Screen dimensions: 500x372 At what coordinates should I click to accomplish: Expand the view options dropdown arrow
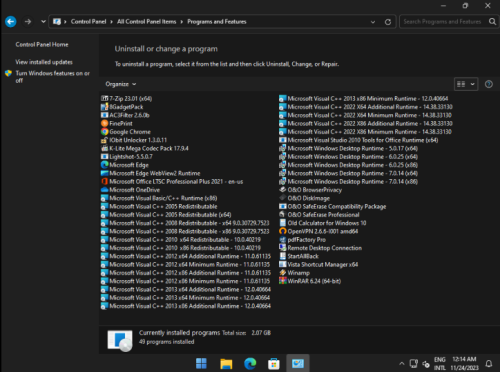pyautogui.click(x=472, y=84)
